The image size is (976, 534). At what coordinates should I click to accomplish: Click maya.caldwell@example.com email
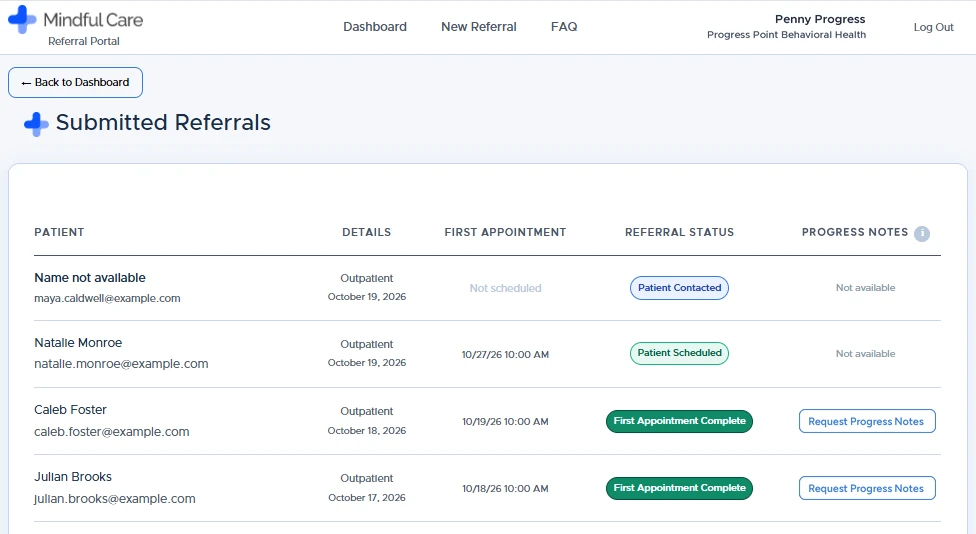click(x=107, y=298)
